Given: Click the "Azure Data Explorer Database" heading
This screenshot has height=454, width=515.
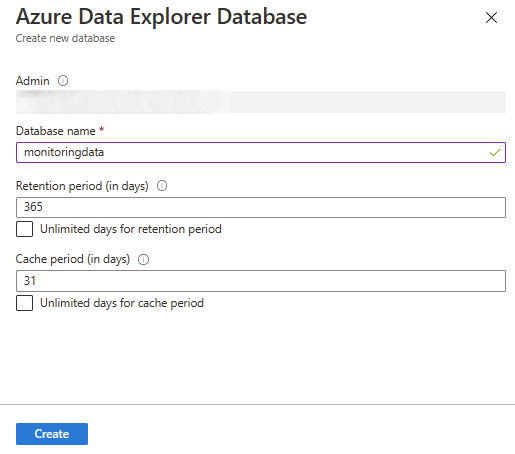Looking at the screenshot, I should tap(161, 17).
